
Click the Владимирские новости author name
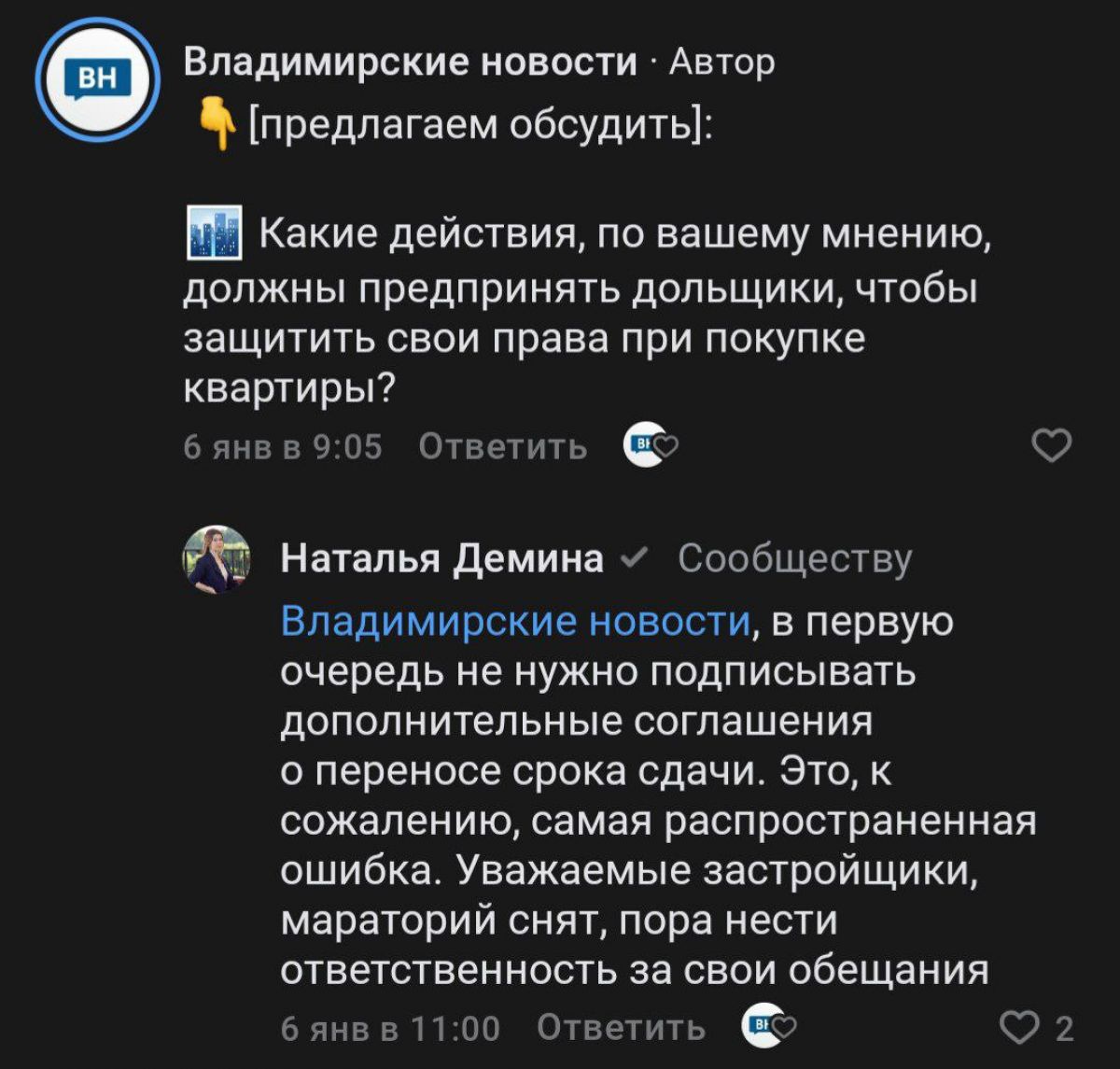coord(410,62)
